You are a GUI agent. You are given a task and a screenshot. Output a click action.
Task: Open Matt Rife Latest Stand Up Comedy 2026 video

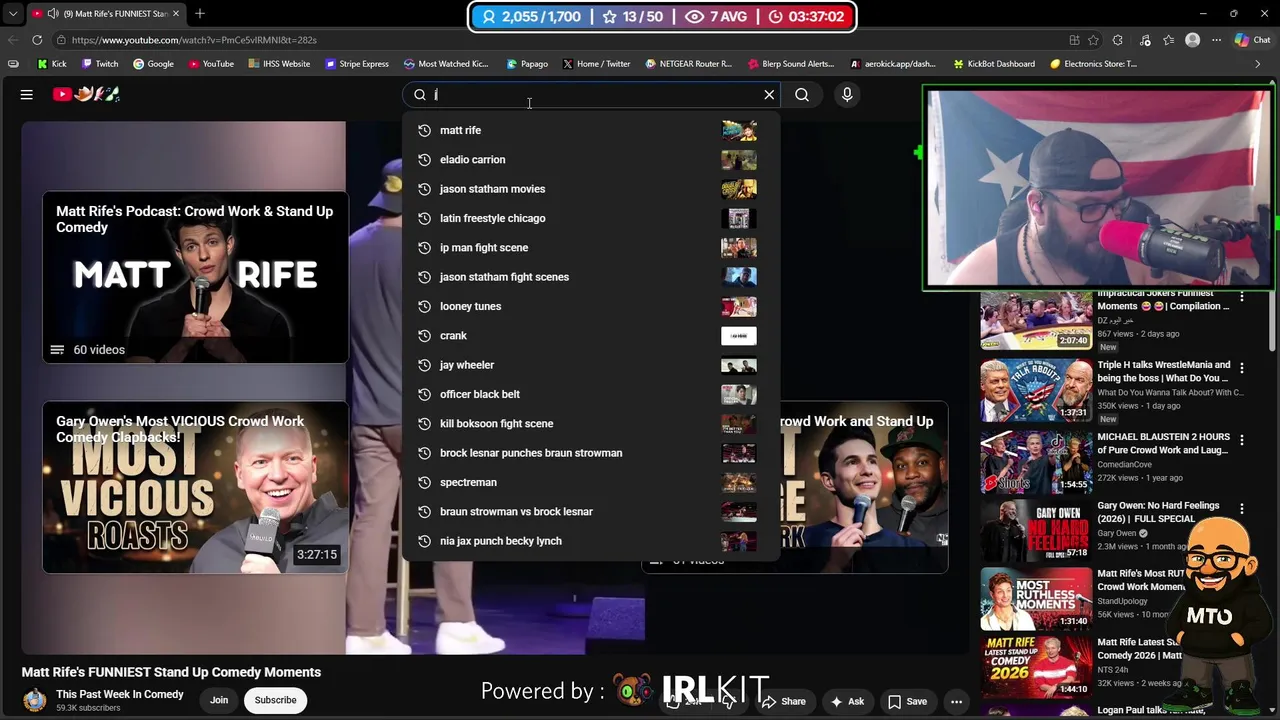[x=1036, y=667]
